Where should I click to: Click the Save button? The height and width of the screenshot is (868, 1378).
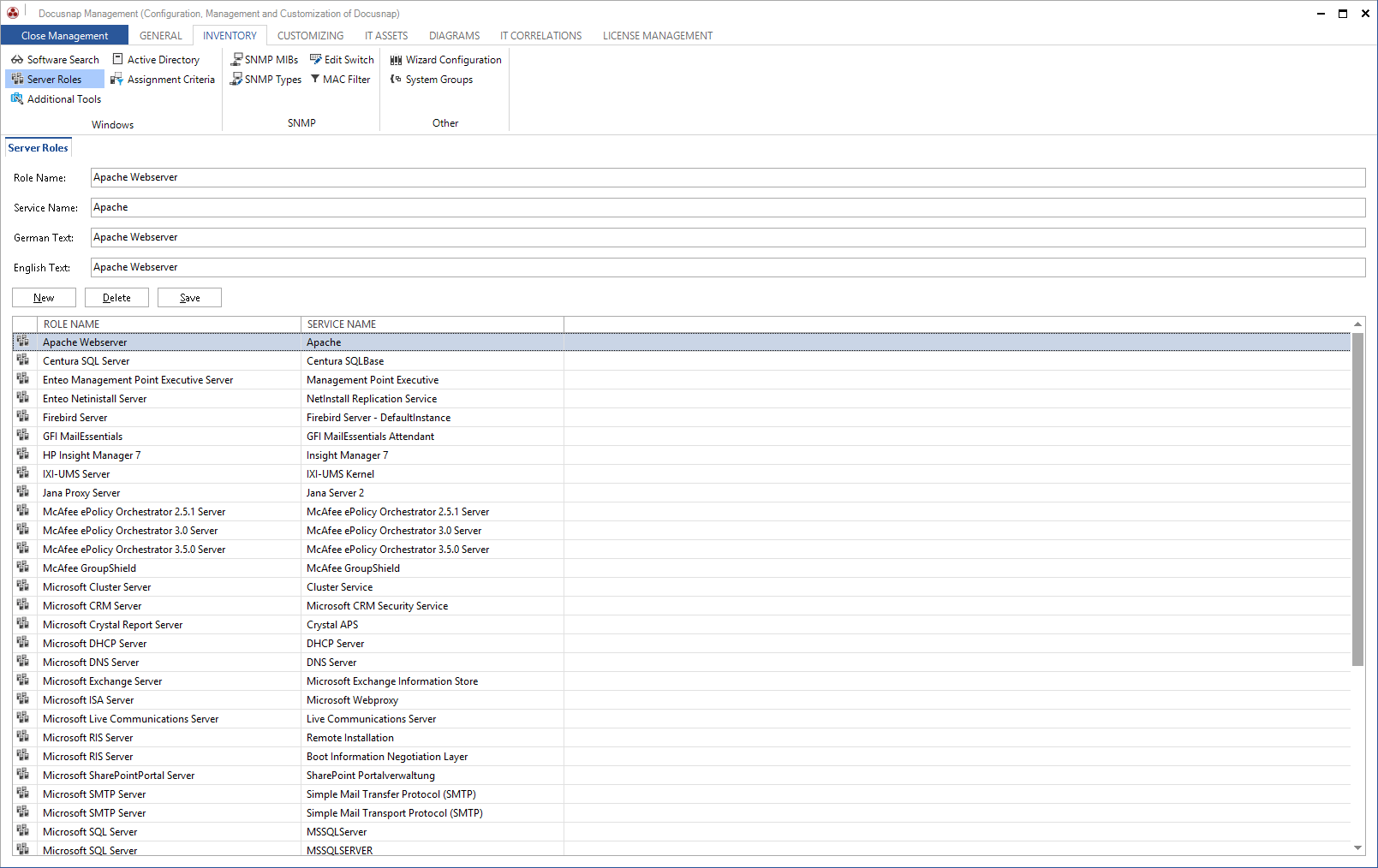(189, 298)
